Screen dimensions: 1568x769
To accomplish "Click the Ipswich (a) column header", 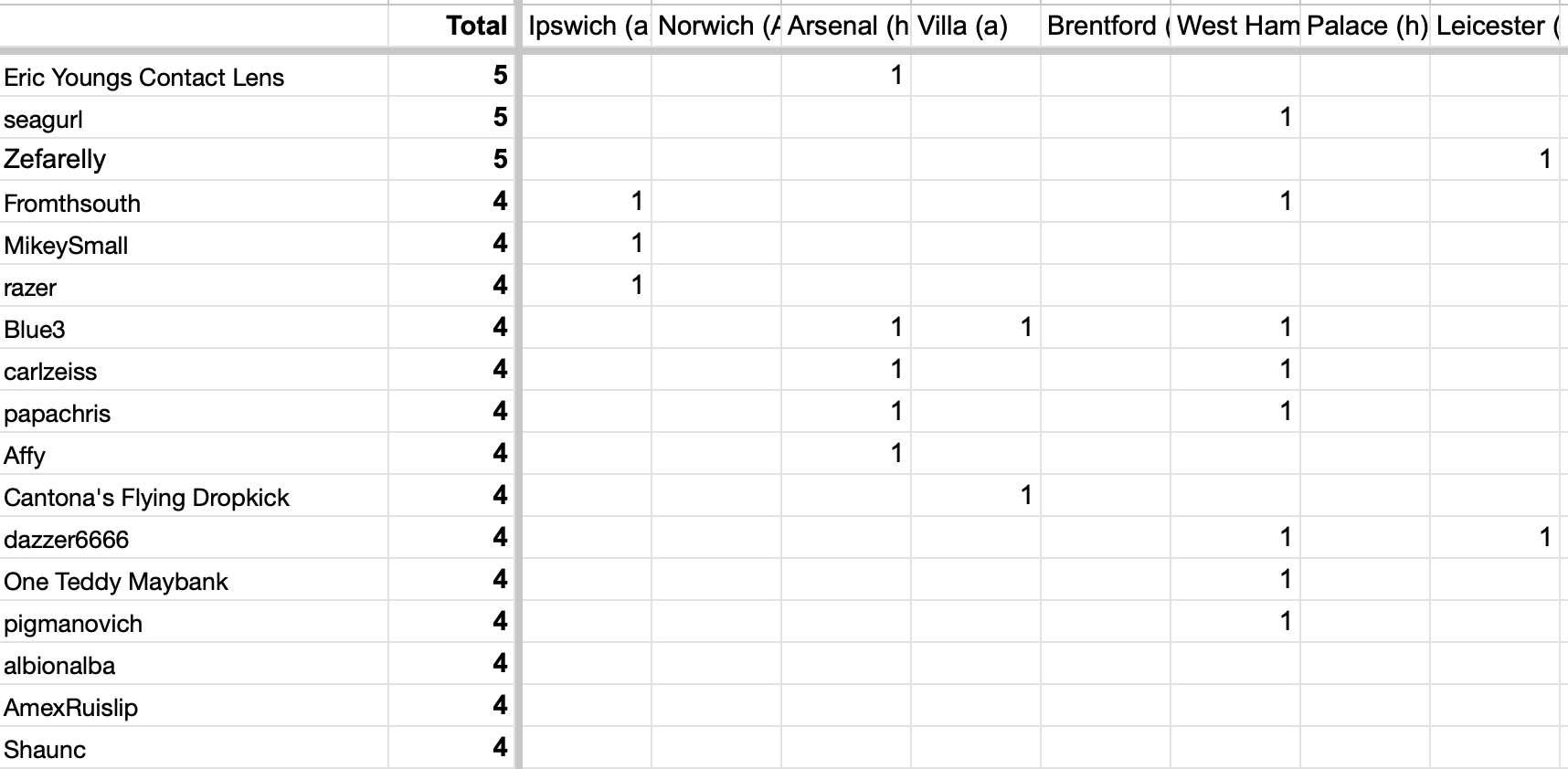I will [x=587, y=26].
